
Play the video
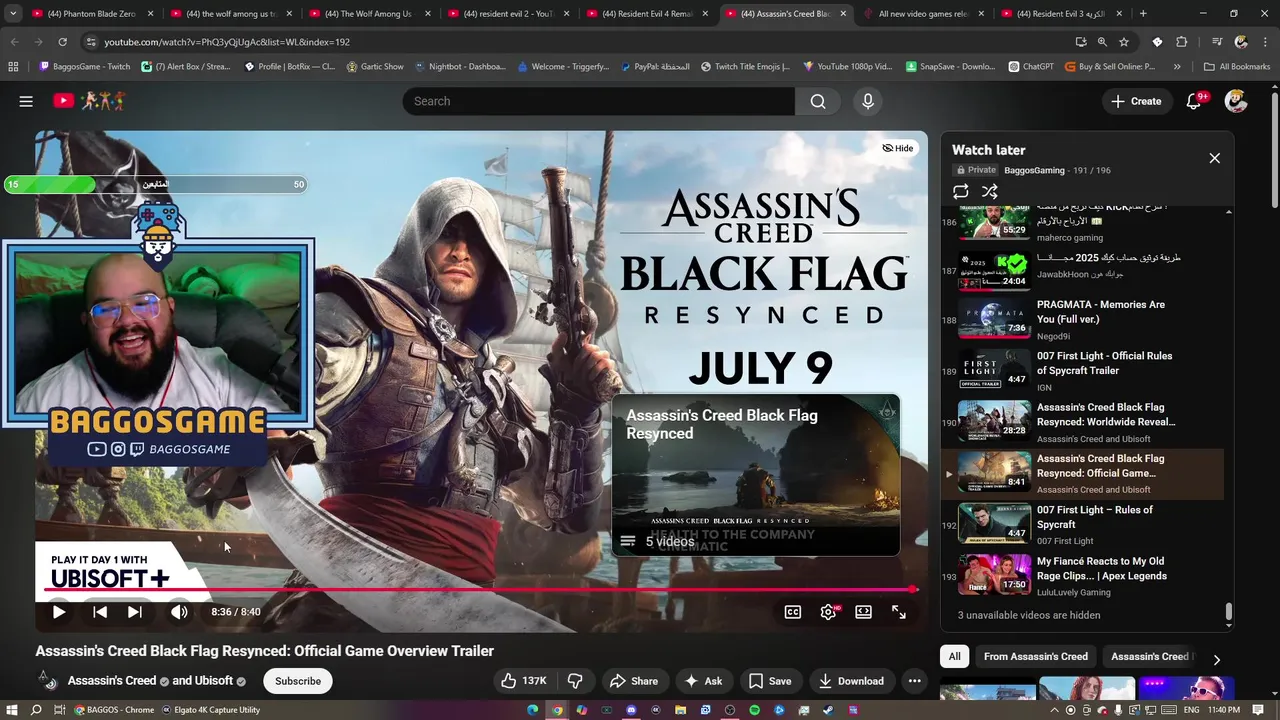[59, 612]
